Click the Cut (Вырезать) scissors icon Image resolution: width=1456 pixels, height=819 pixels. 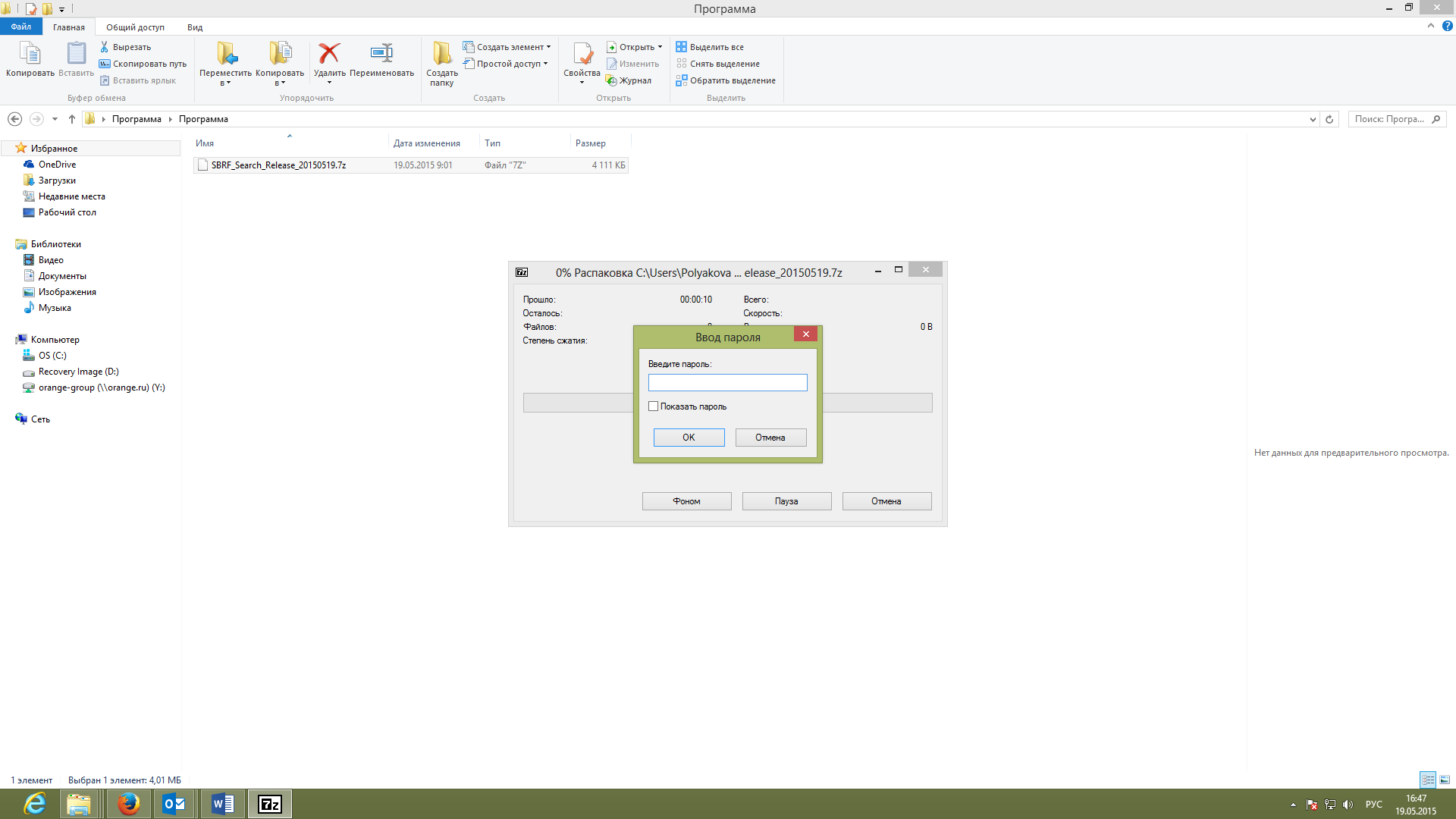[105, 47]
